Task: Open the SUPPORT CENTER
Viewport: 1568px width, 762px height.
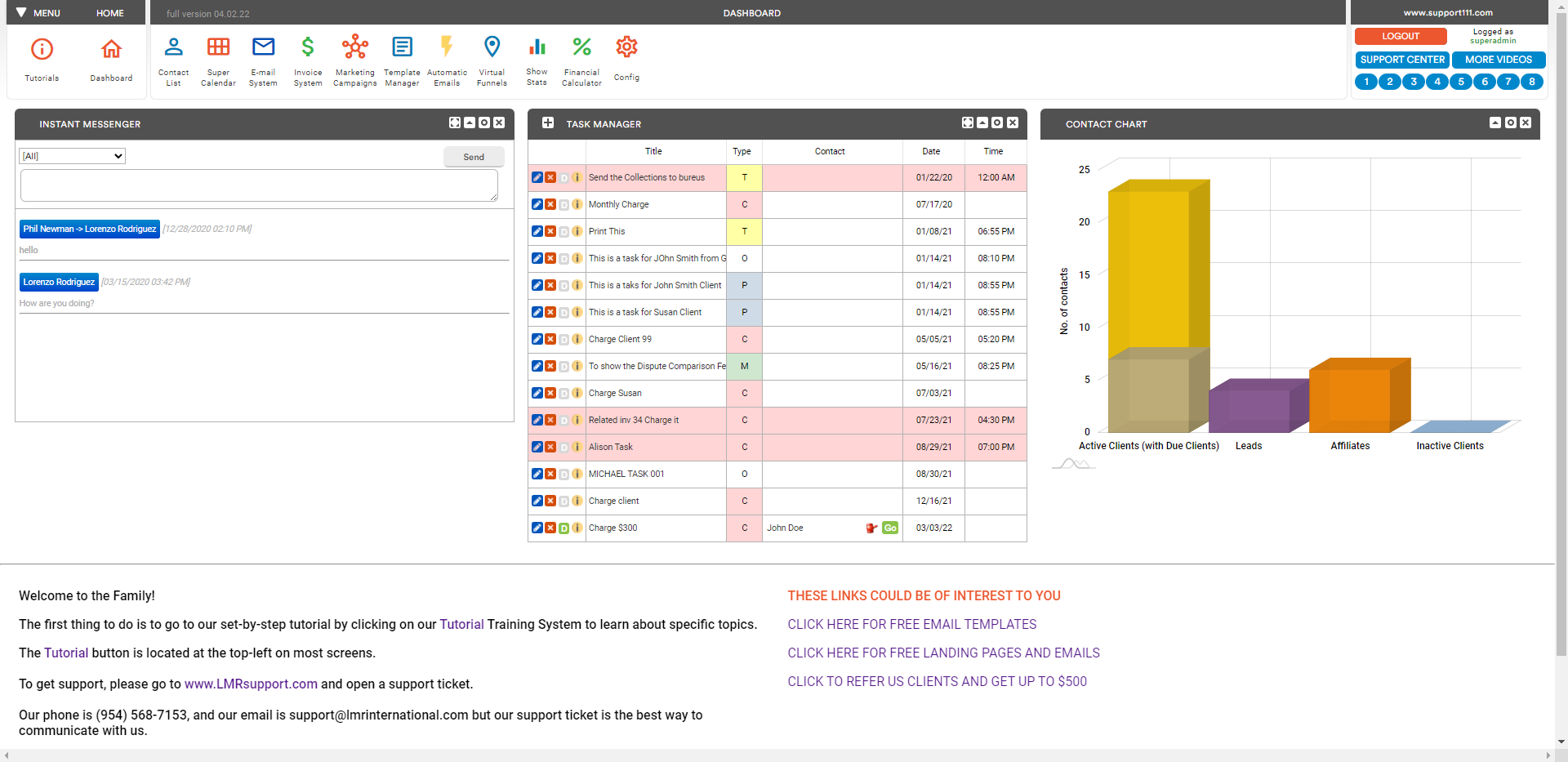Action: 1402,60
